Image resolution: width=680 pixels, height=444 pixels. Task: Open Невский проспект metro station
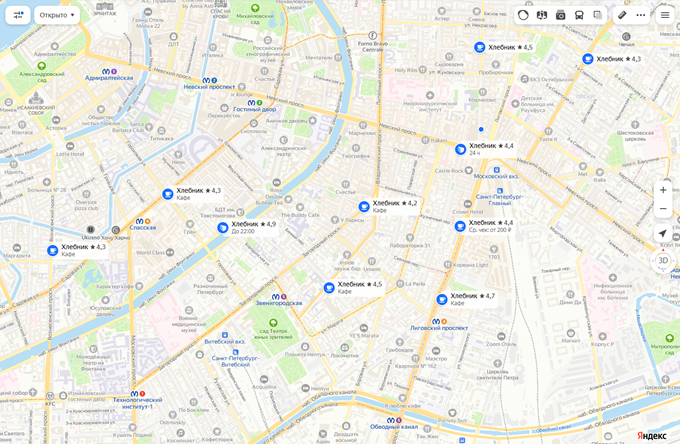click(x=209, y=83)
